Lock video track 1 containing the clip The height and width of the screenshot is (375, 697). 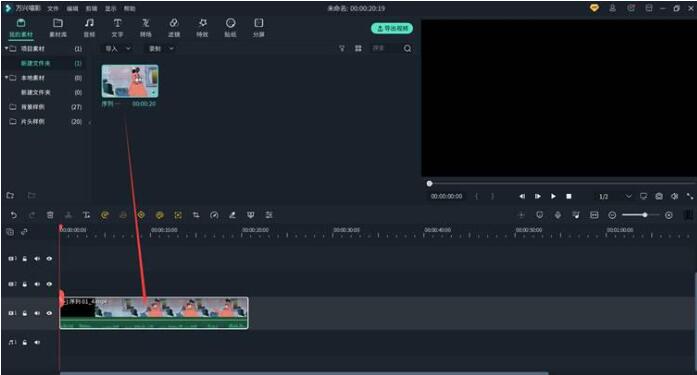(25, 313)
